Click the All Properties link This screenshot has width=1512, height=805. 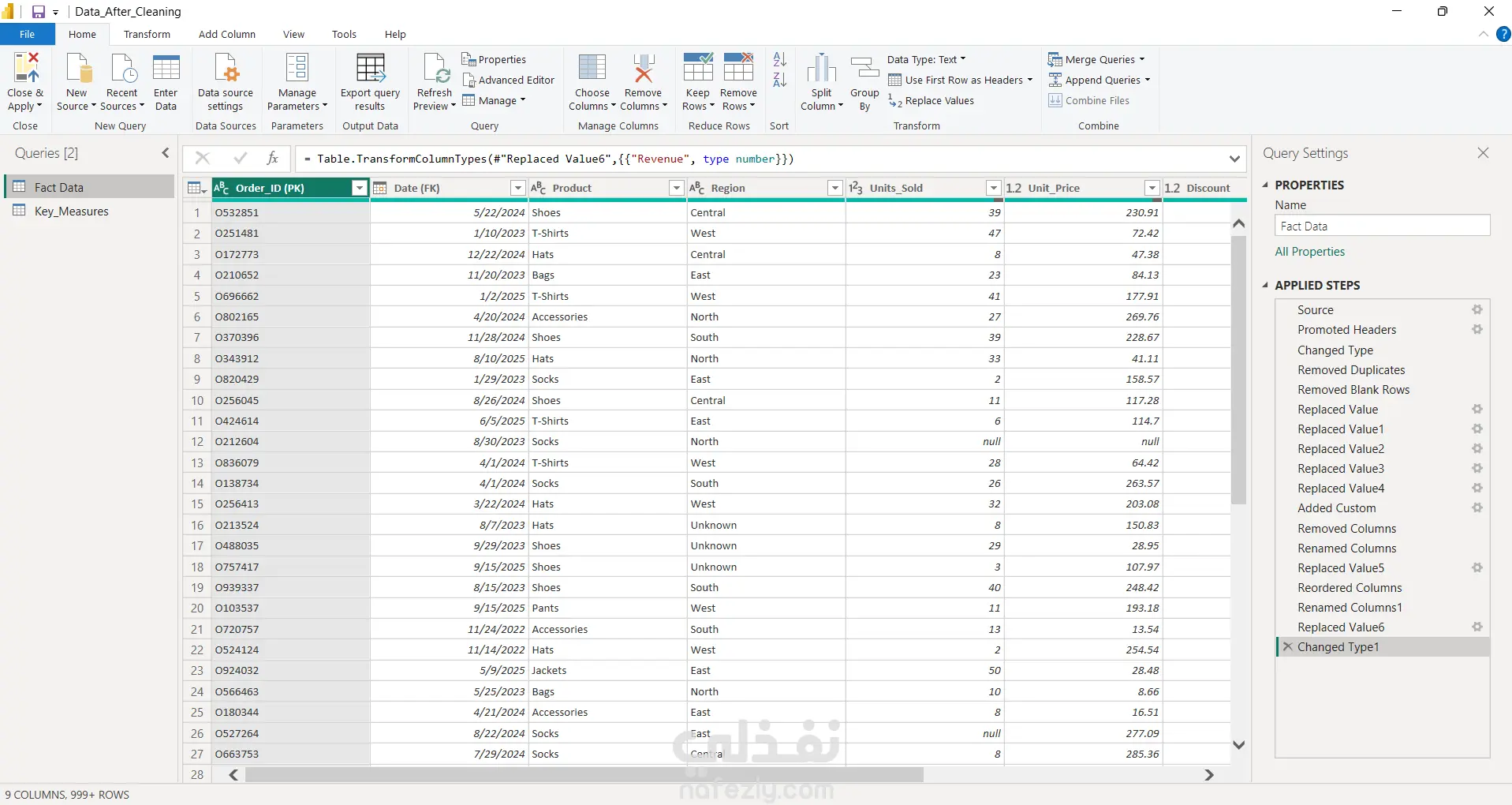click(x=1310, y=252)
